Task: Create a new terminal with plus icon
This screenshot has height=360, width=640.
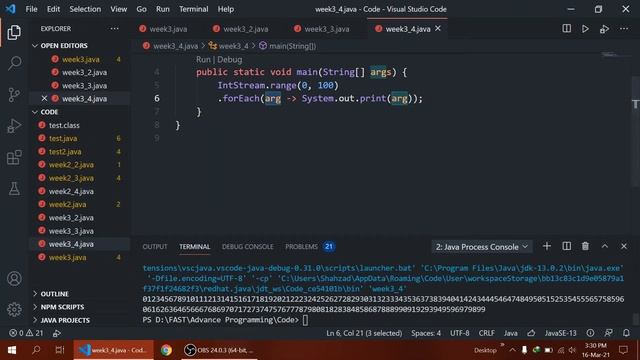Action: coord(547,246)
